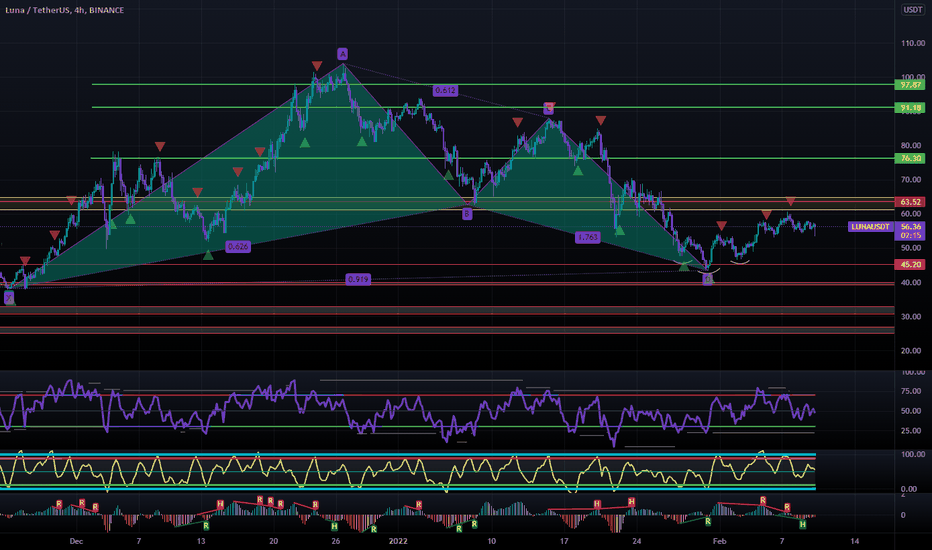Image resolution: width=932 pixels, height=550 pixels.
Task: Click the red down-triangle signal above point A peak
Action: [317, 65]
